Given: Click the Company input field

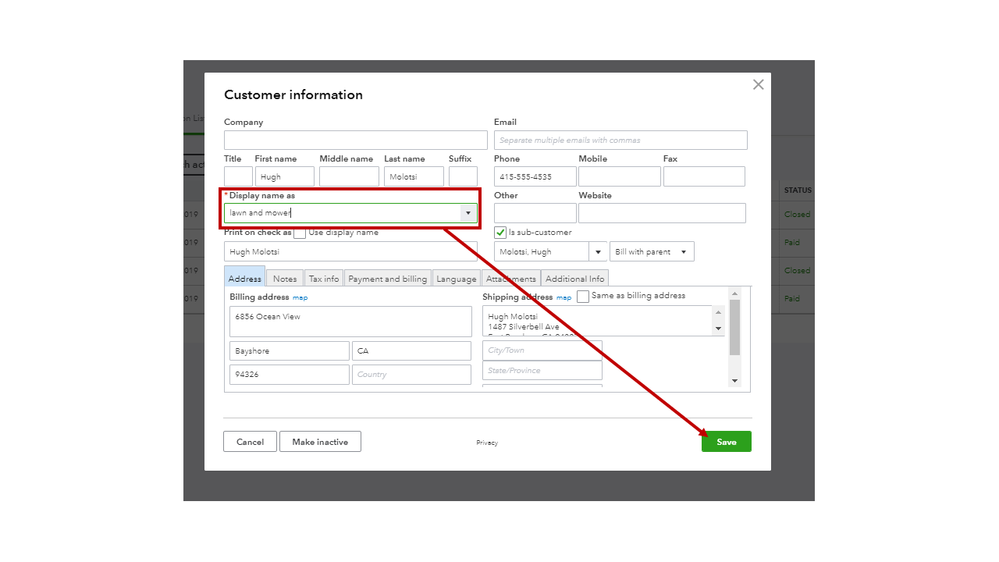Looking at the screenshot, I should point(356,140).
